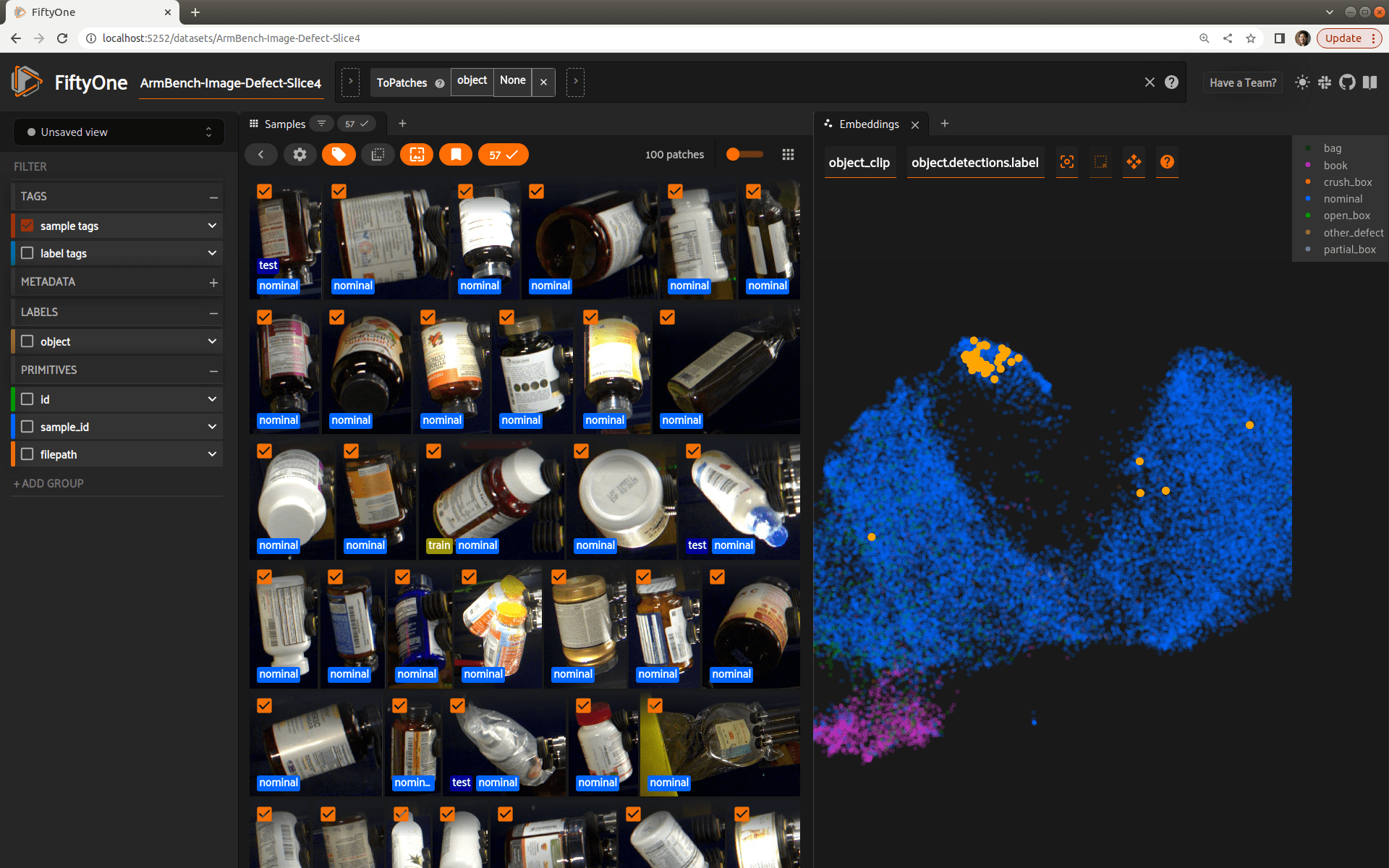Open display options gear in samples toolbar
The width and height of the screenshot is (1389, 868).
click(x=300, y=154)
